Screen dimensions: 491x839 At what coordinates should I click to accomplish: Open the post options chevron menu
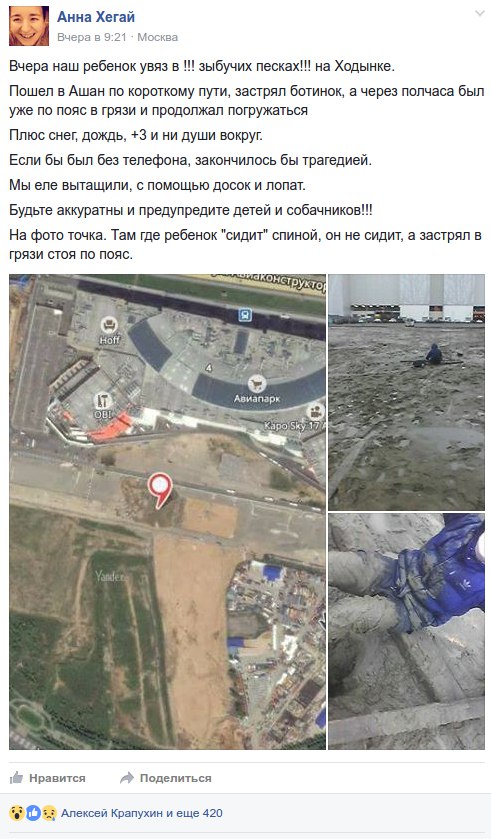(480, 13)
